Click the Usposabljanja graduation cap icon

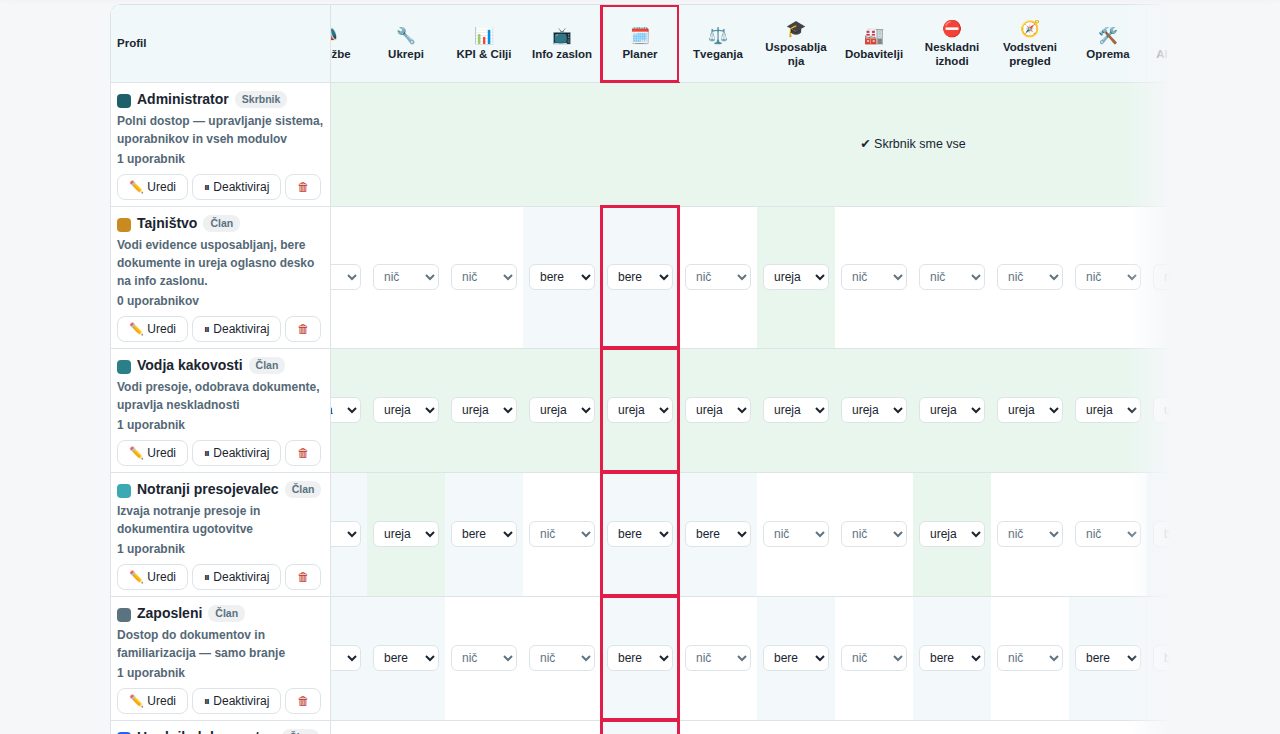[x=796, y=29]
